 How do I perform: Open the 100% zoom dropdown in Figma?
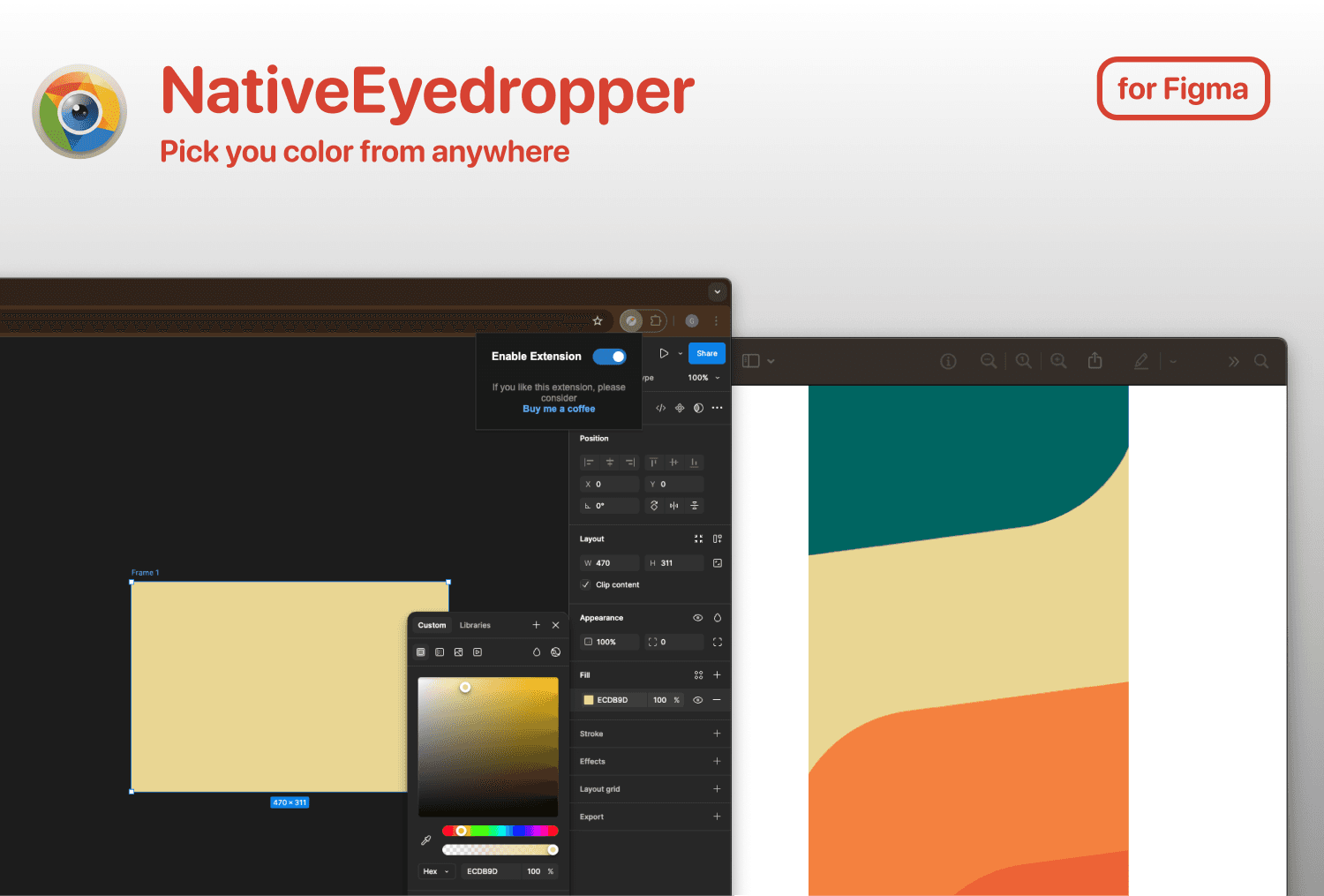703,377
